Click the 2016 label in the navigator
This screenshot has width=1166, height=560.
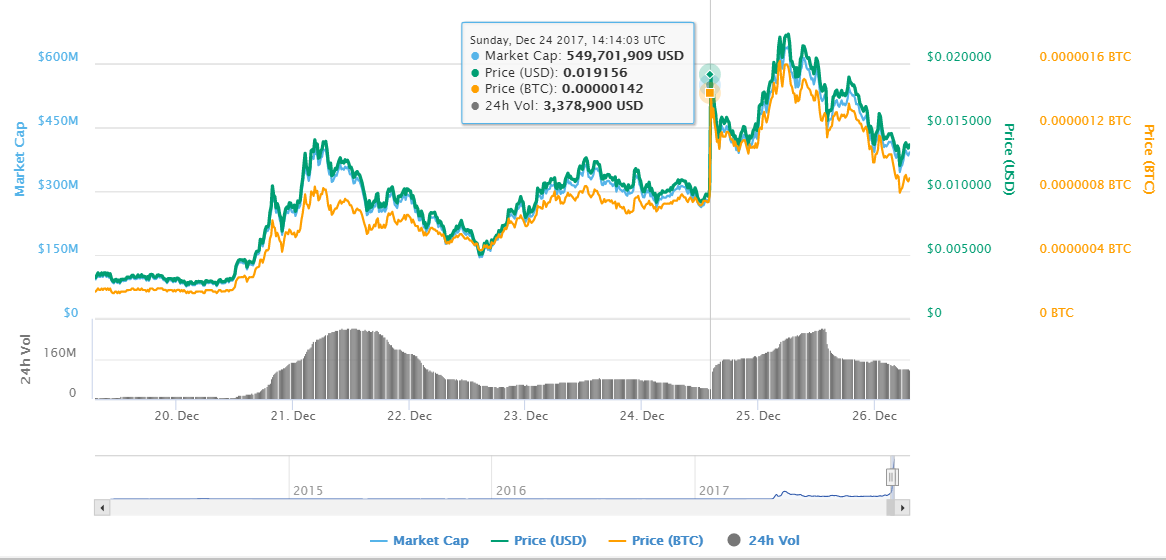[x=511, y=492]
